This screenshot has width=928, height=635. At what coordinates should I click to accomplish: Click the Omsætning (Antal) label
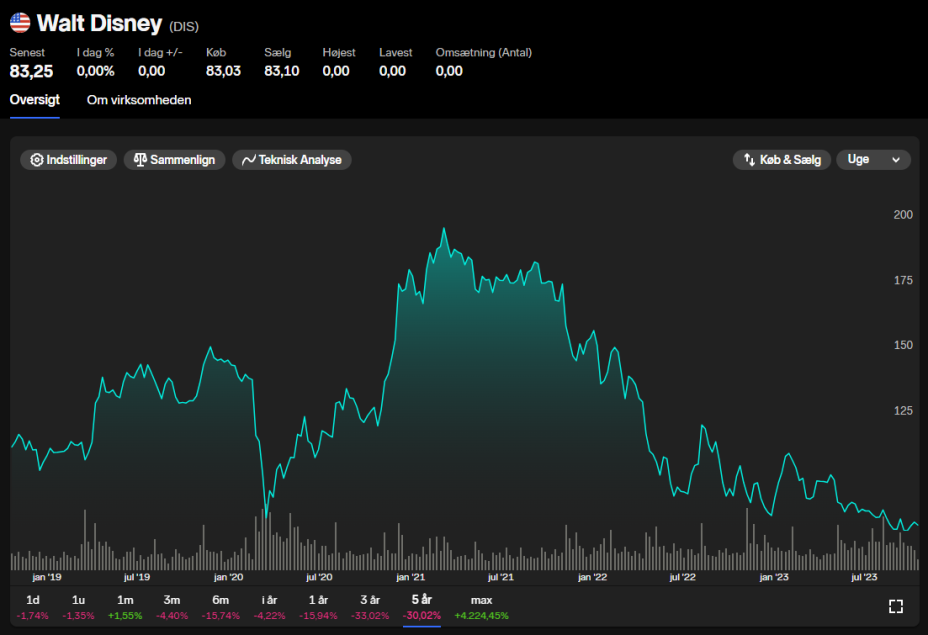484,53
